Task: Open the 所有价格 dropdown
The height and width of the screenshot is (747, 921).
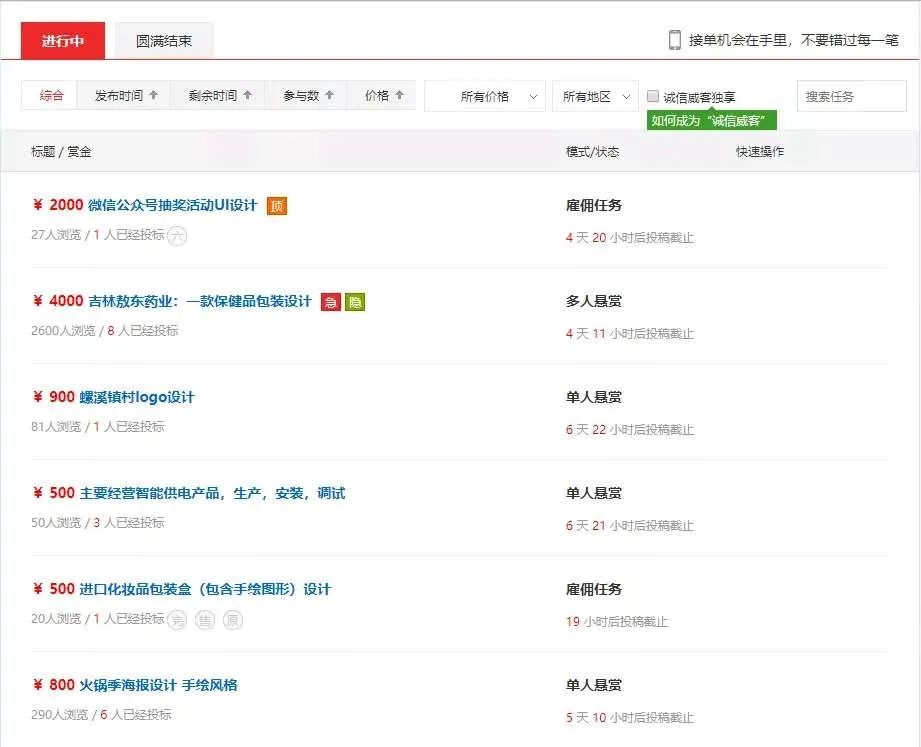Action: (x=484, y=96)
